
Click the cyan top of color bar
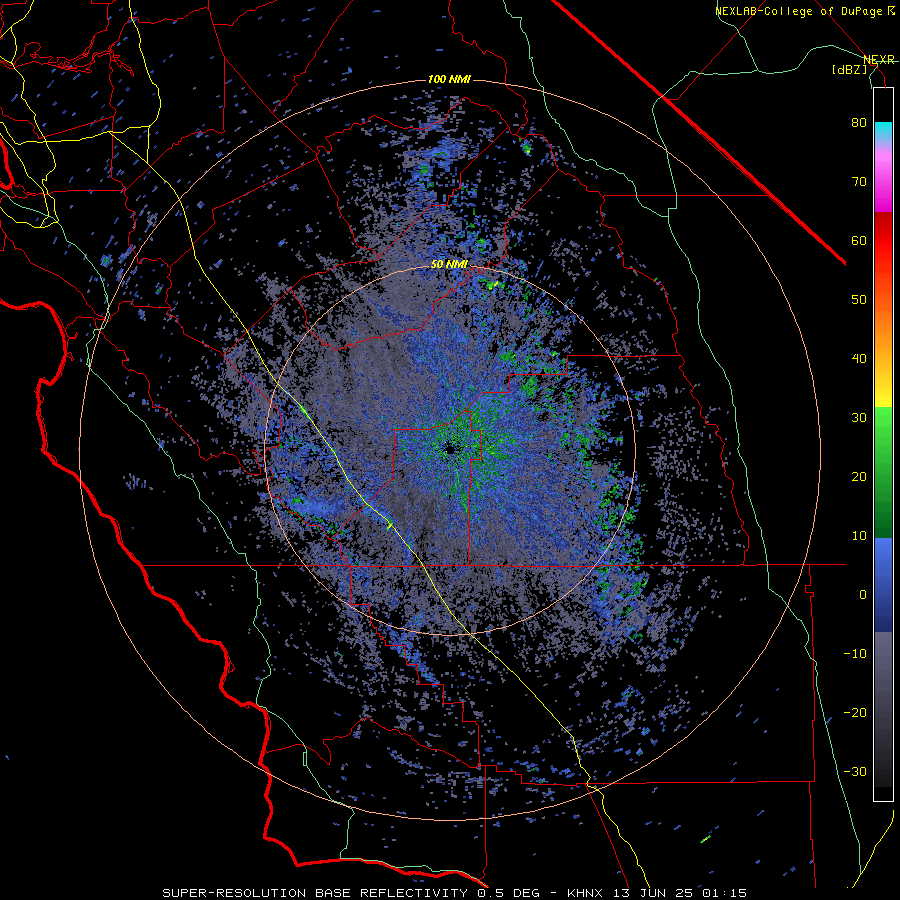(x=883, y=131)
